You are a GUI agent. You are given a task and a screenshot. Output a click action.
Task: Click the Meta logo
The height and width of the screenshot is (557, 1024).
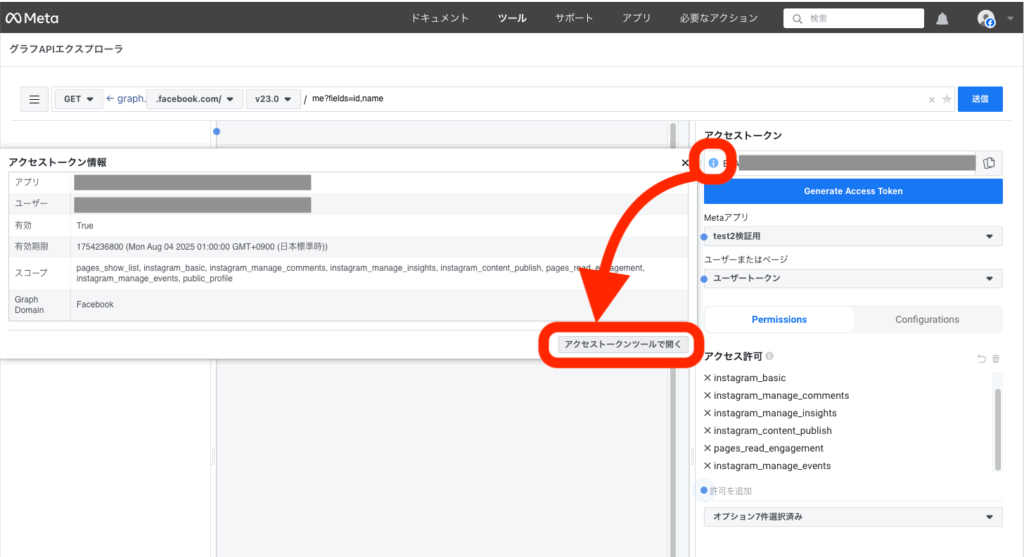click(x=31, y=18)
